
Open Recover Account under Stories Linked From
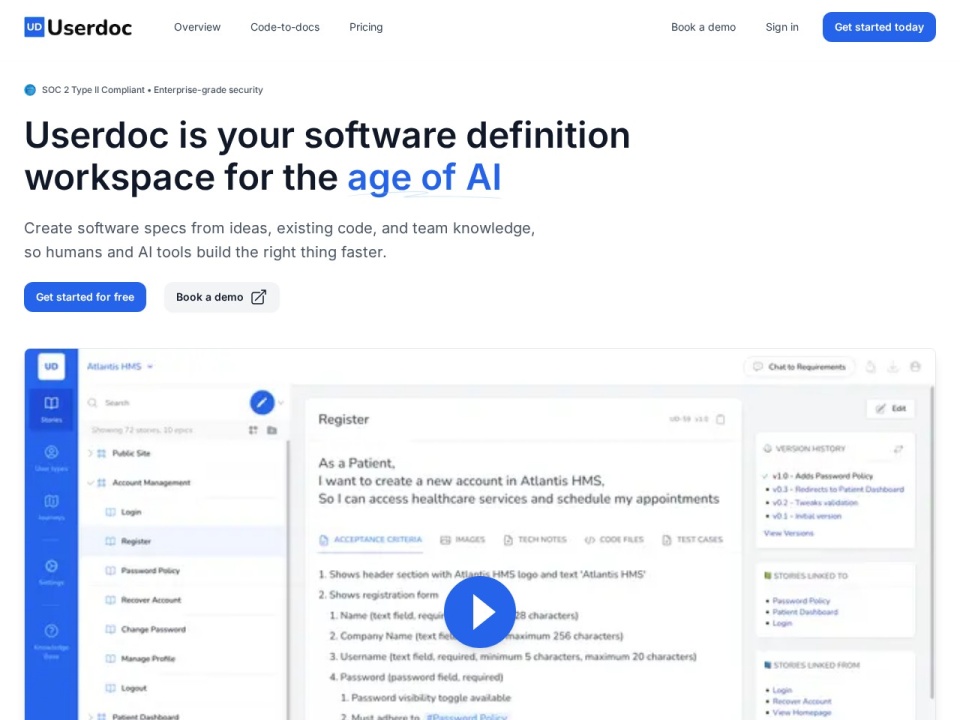pos(801,701)
